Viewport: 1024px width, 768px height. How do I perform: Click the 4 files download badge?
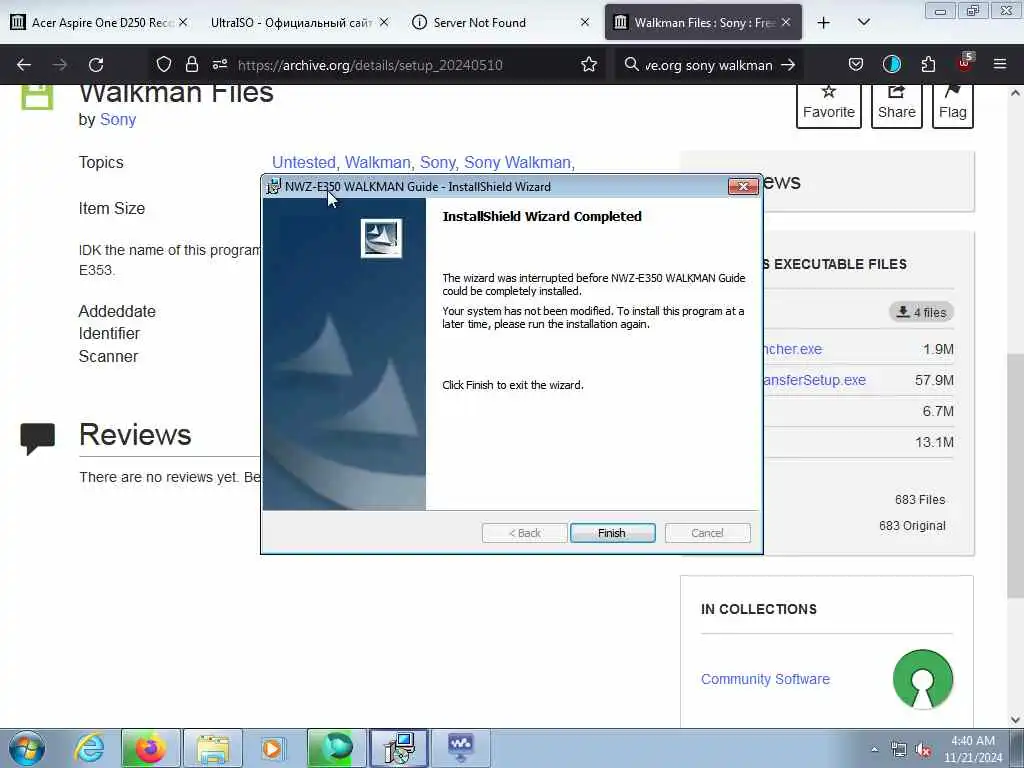point(921,312)
